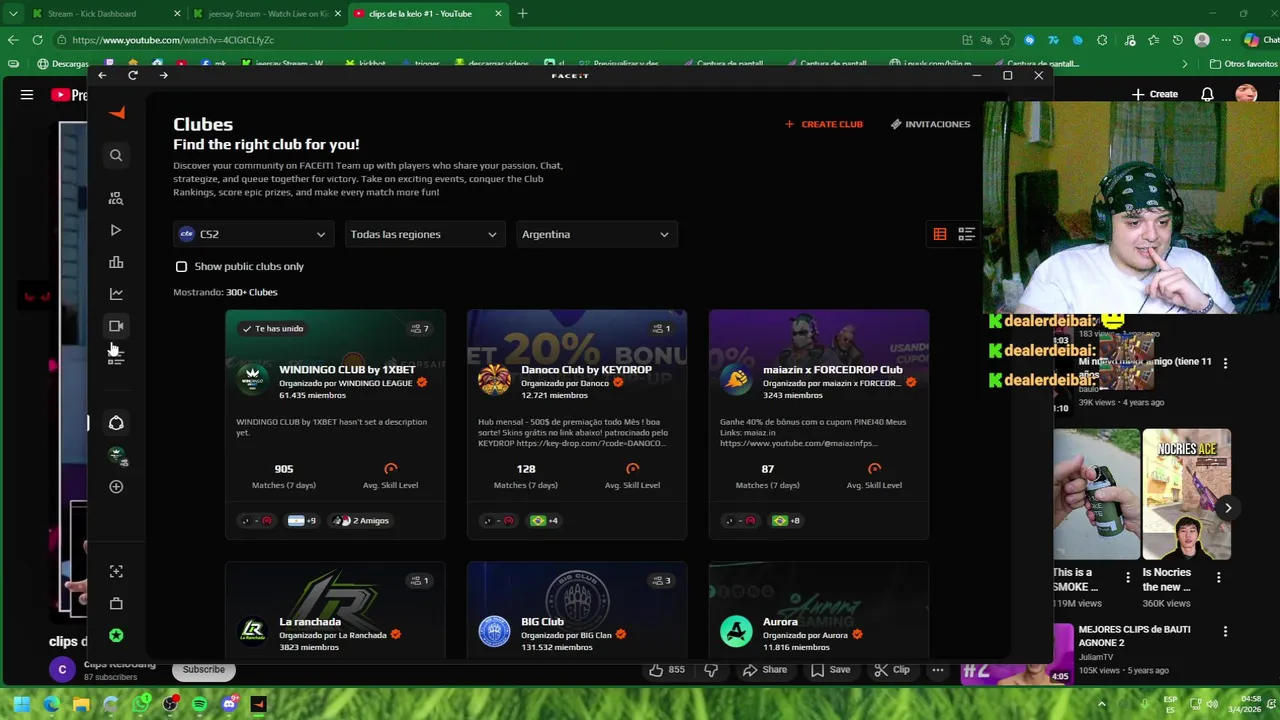Open Danoco Club by KEYDROP card
Image resolution: width=1280 pixels, height=720 pixels.
coord(577,424)
